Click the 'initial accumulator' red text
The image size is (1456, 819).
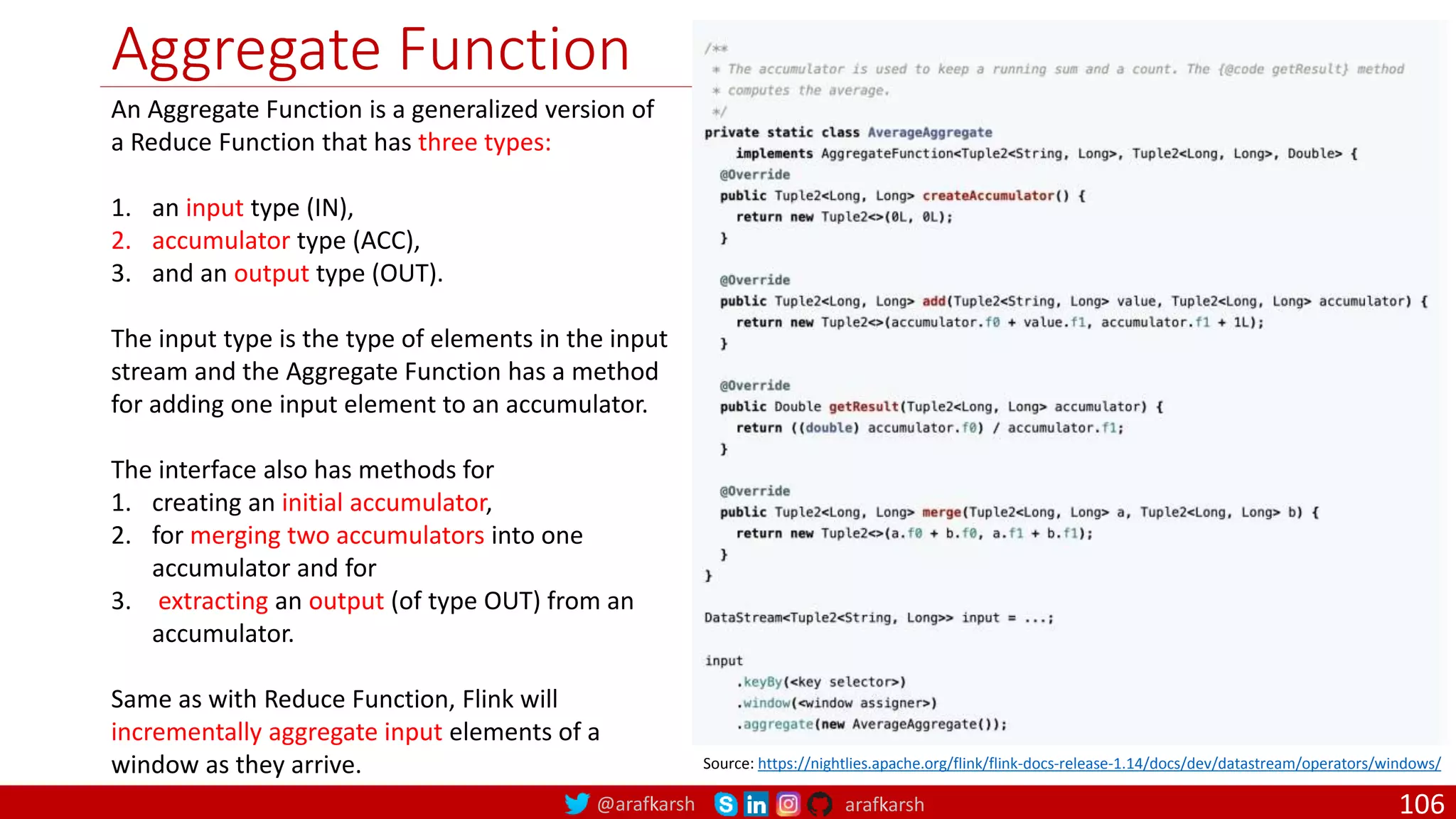point(384,503)
